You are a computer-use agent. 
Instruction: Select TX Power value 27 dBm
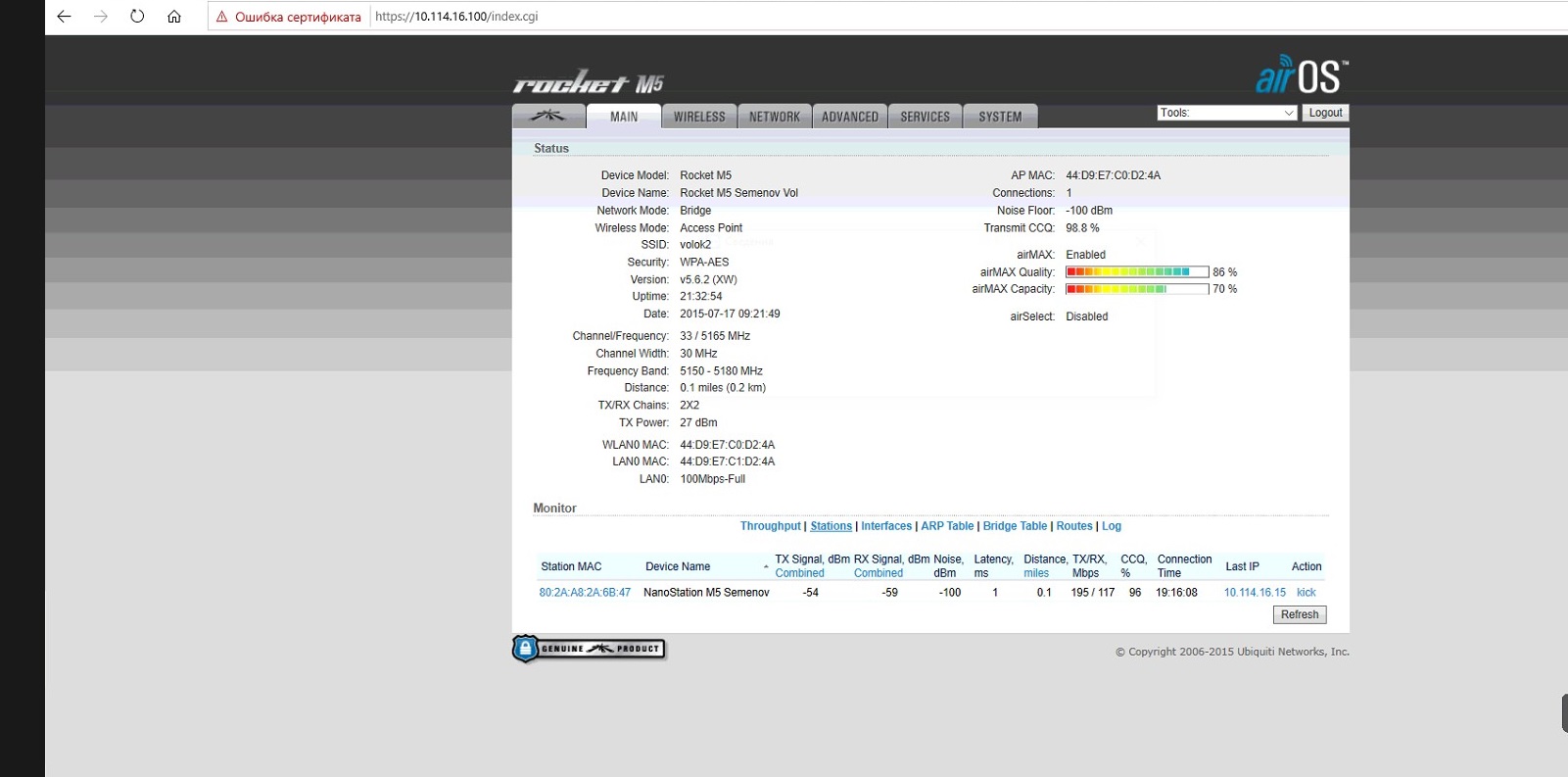698,423
